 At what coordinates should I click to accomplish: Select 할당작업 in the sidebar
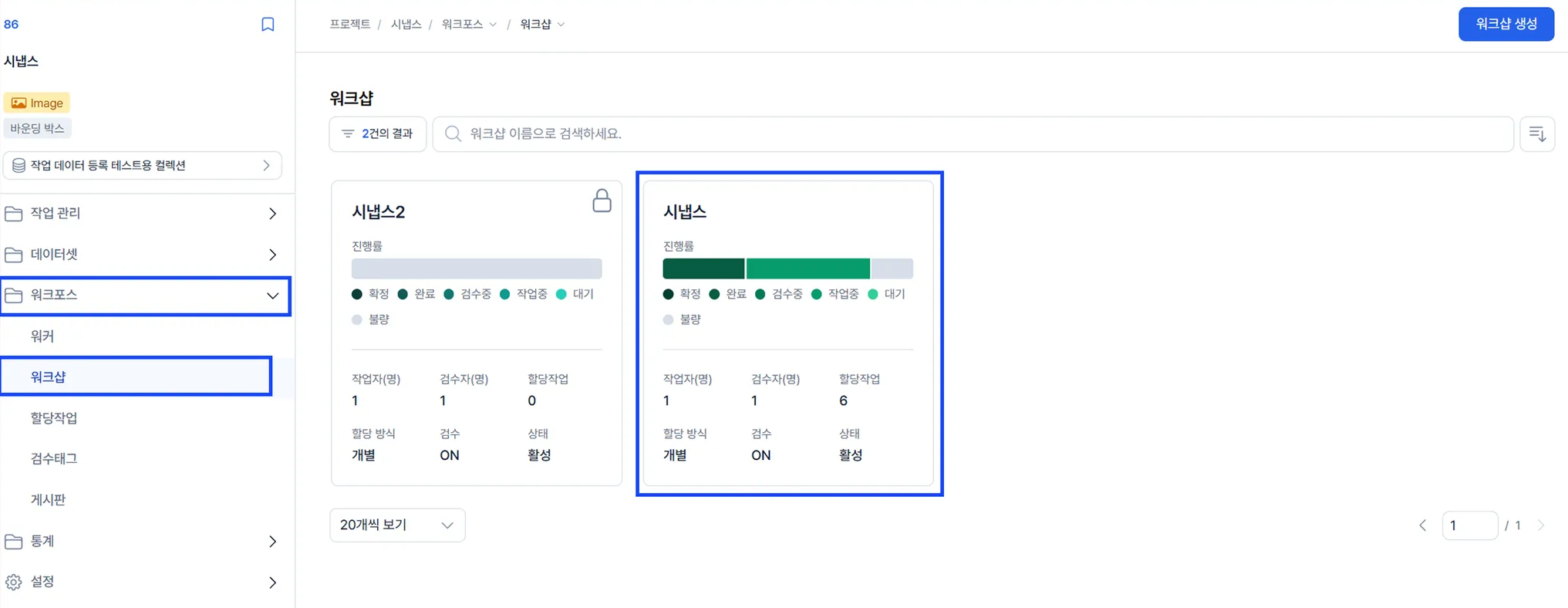coord(54,418)
